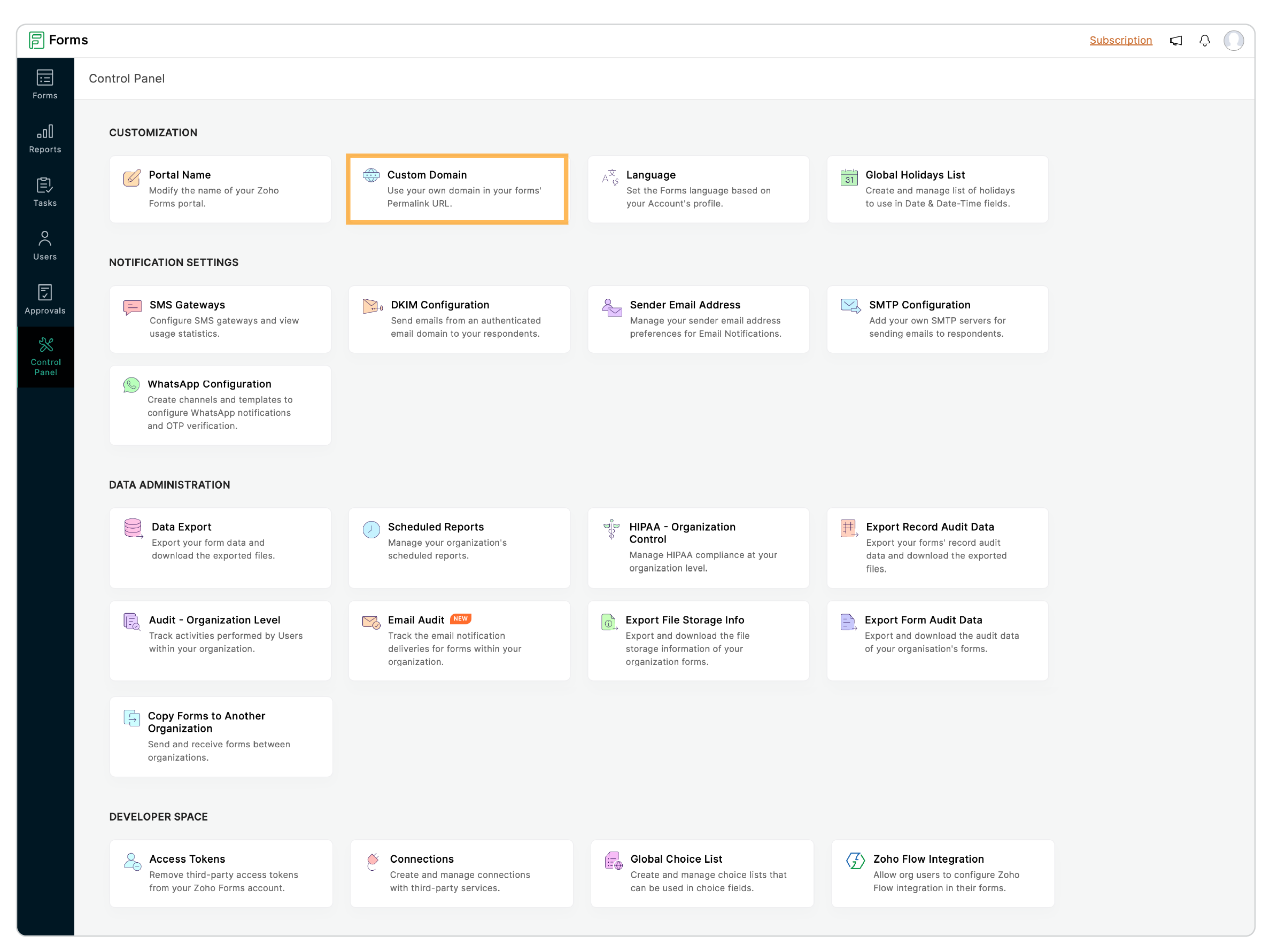Click the Control Panel page heading

(126, 78)
